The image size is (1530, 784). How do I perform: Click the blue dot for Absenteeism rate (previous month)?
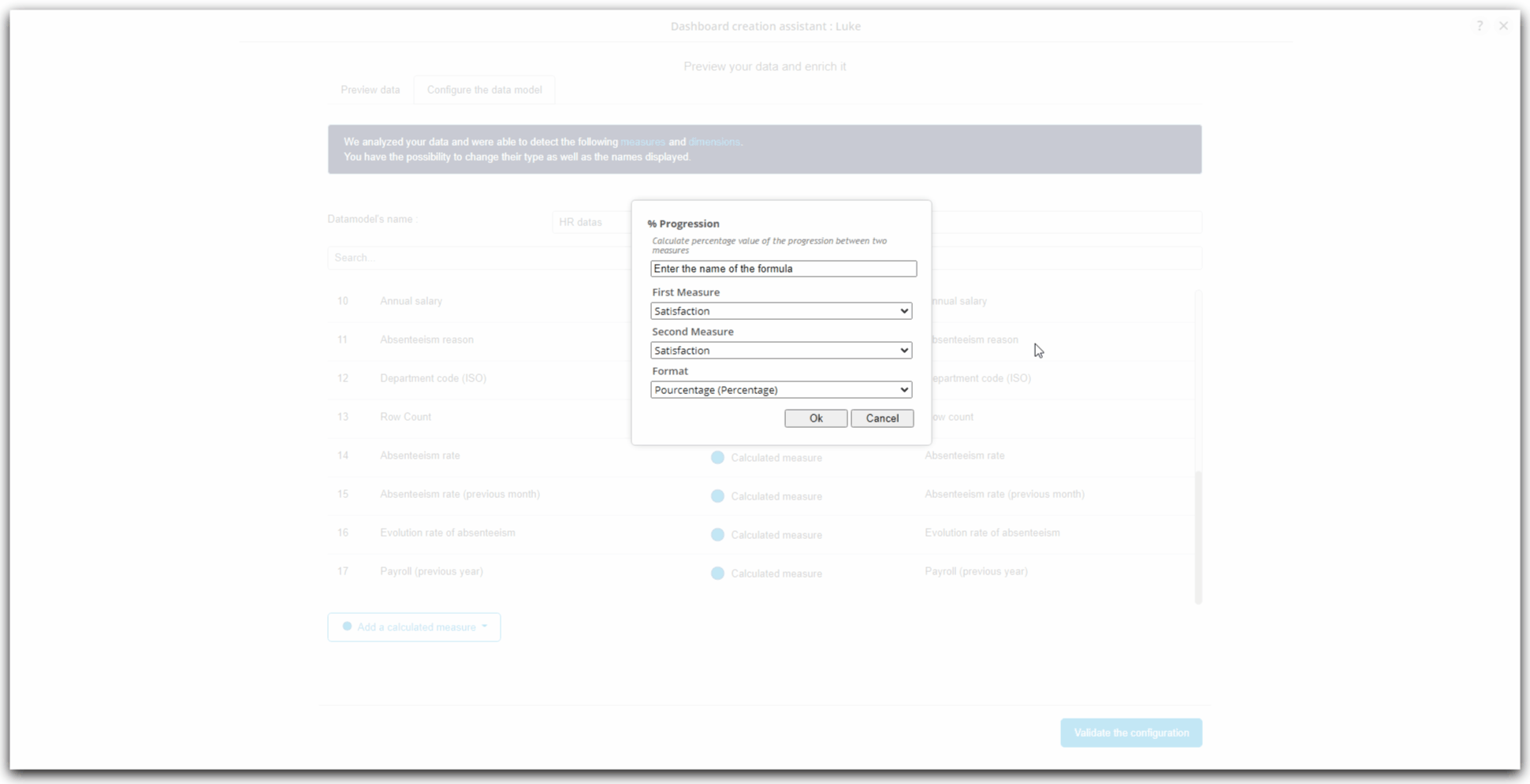717,496
